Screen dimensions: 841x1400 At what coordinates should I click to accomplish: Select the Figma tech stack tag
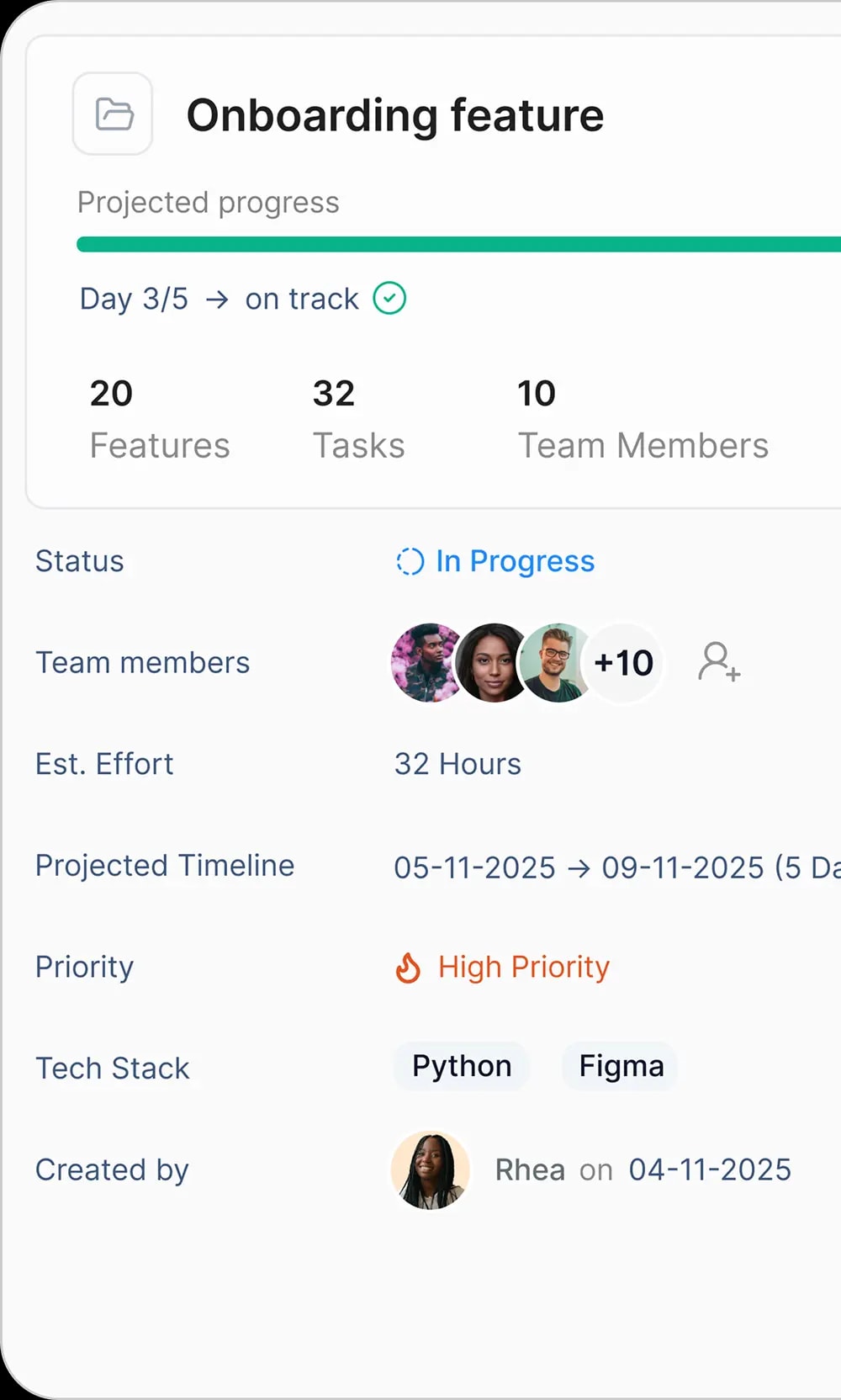click(x=620, y=1066)
